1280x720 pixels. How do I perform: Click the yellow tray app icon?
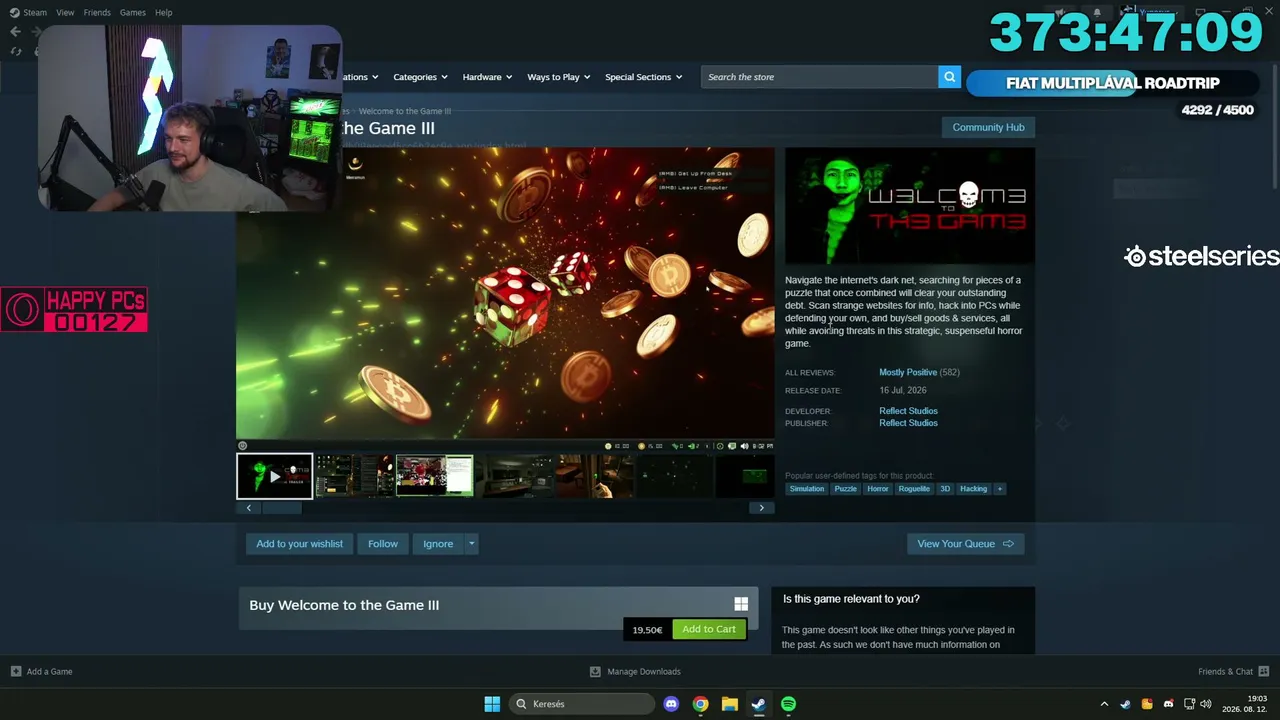[1147, 704]
